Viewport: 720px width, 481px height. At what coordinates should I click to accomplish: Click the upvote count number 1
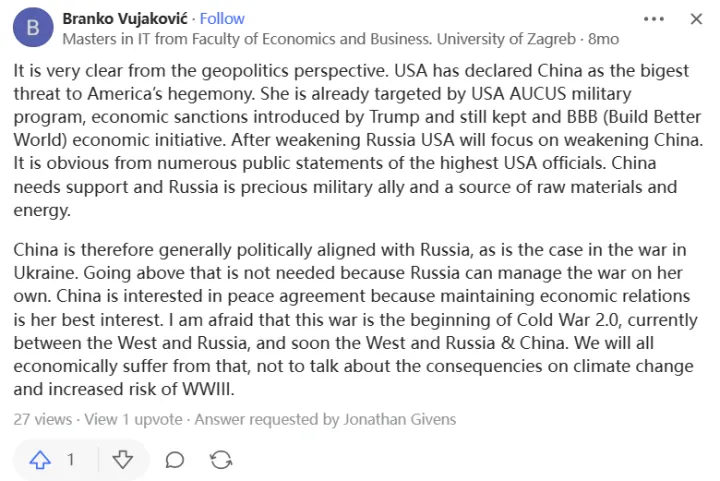pos(70,459)
